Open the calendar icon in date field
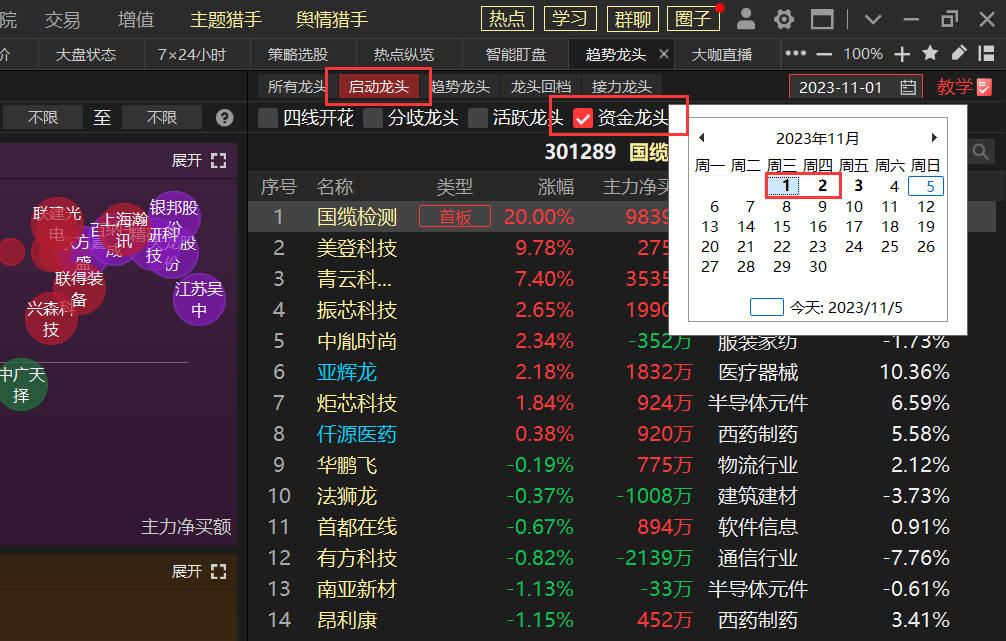The width and height of the screenshot is (1006, 641). coord(908,87)
